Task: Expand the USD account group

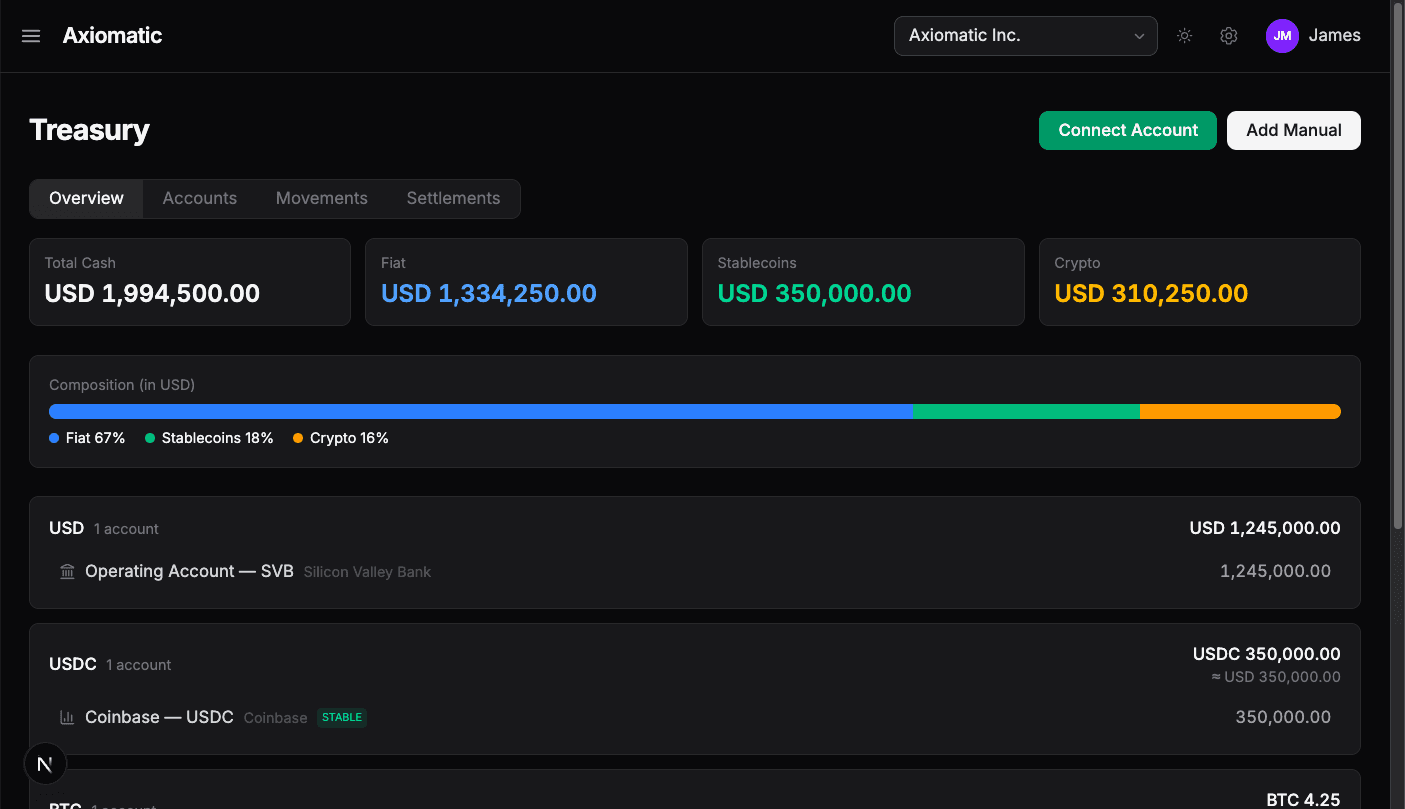Action: point(66,528)
